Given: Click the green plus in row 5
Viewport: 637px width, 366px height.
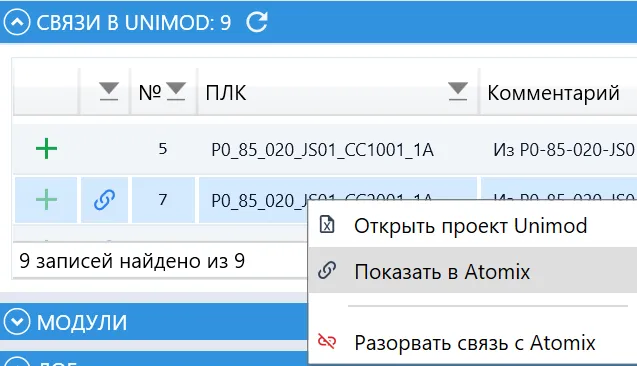Looking at the screenshot, I should (x=46, y=149).
